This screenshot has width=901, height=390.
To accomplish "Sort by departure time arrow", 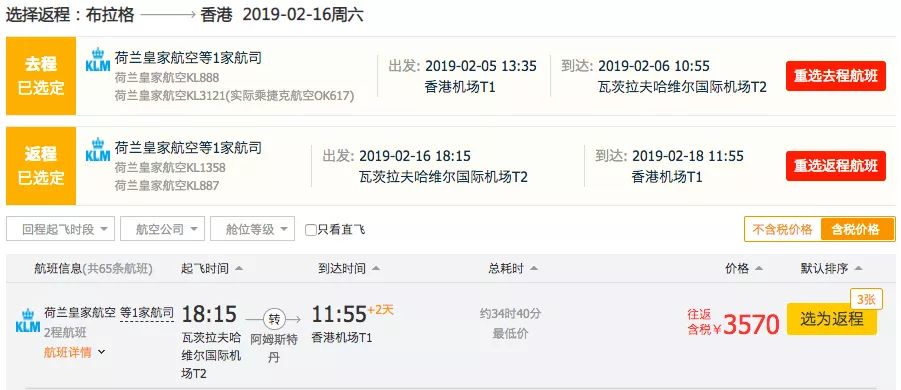I will 239,269.
